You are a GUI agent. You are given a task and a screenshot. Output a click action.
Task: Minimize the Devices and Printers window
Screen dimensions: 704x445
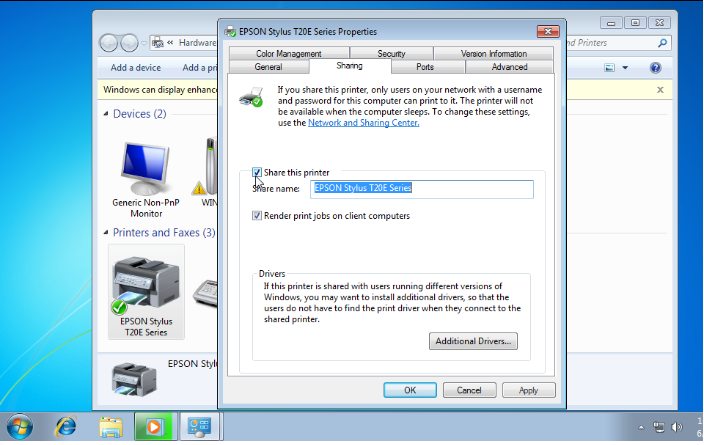(x=611, y=23)
